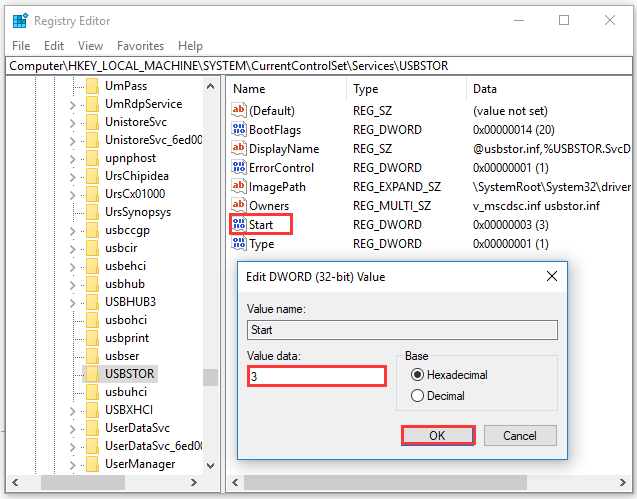Expand the UmRdpService key
The width and height of the screenshot is (637, 499).
[x=72, y=105]
